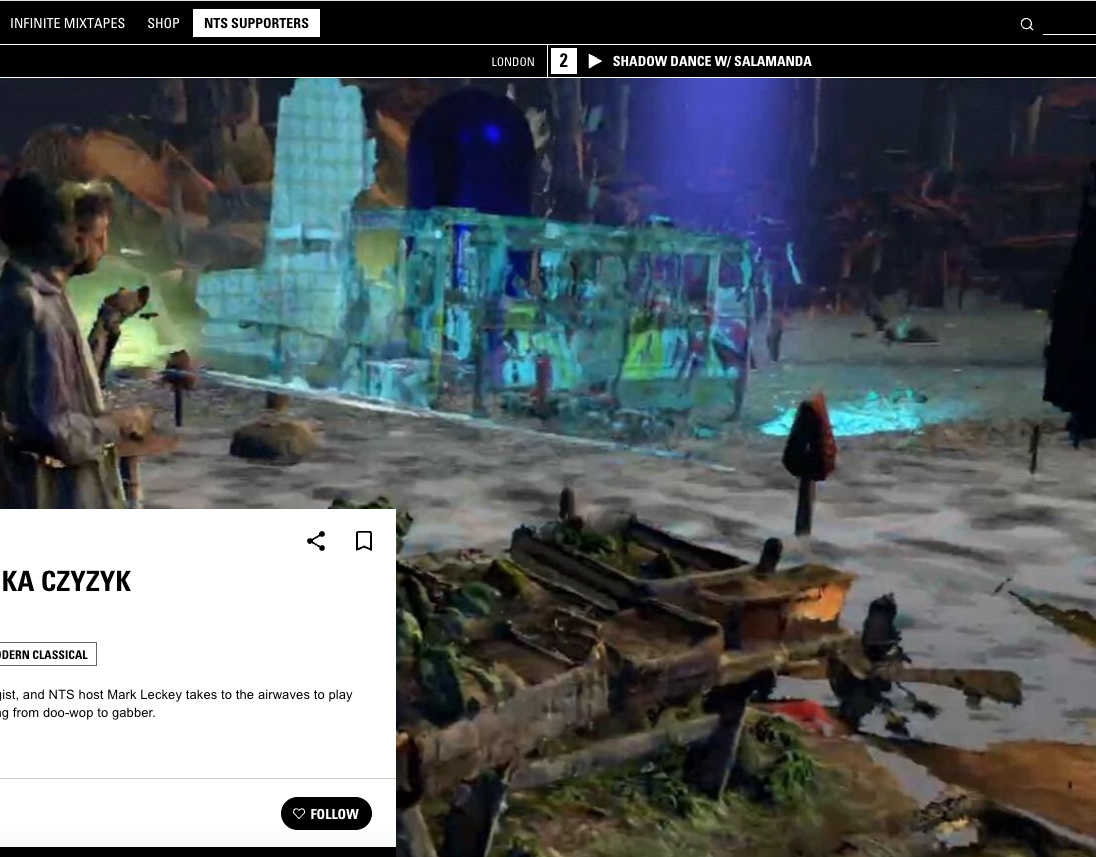Click the episode title ending in Czyzyk

coord(65,582)
